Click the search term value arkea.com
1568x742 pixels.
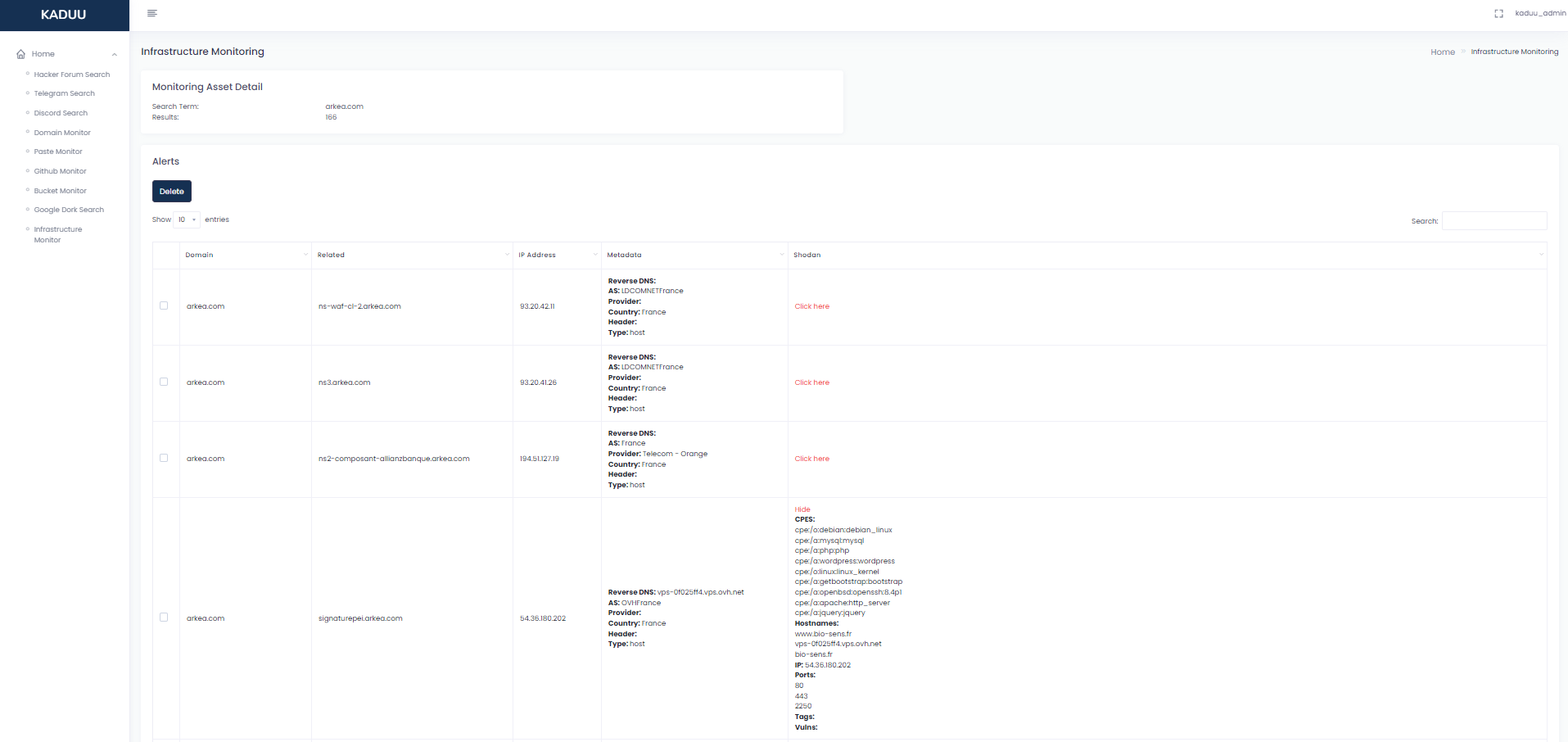coord(344,106)
